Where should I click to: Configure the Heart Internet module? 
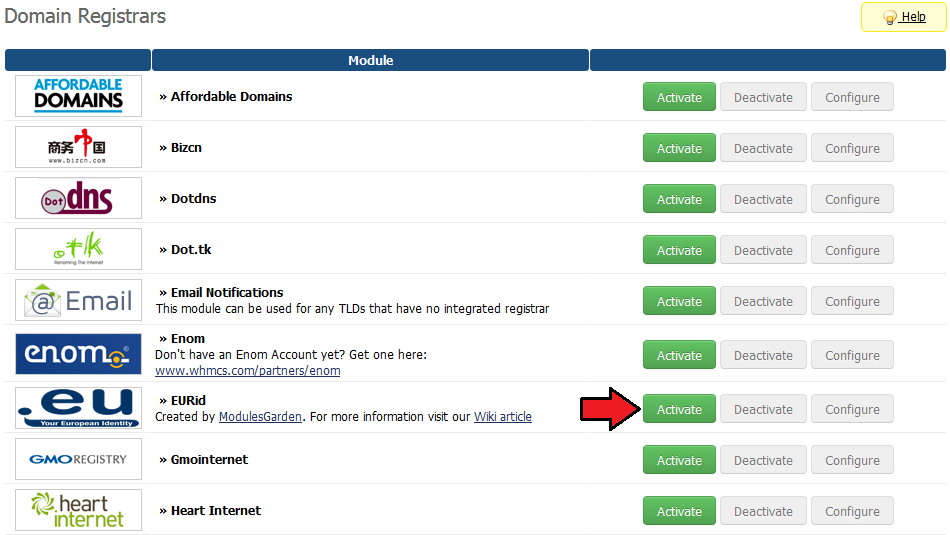[852, 510]
